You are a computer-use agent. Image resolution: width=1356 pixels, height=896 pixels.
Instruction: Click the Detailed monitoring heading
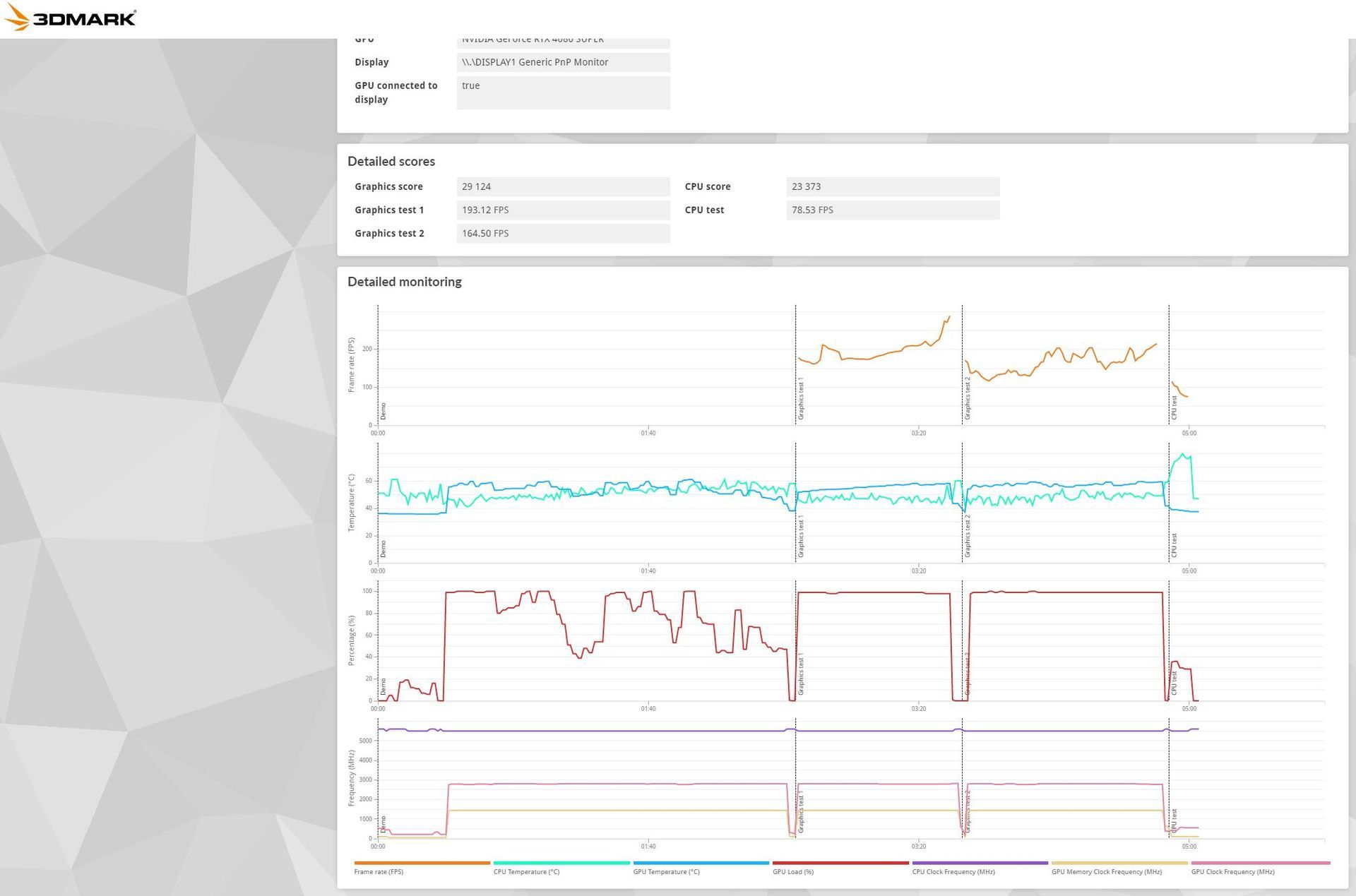click(404, 282)
